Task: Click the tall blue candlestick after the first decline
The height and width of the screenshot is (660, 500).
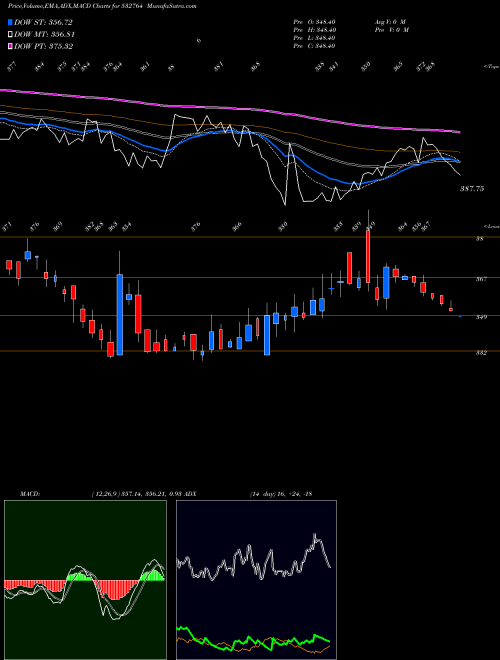Action: [x=120, y=314]
